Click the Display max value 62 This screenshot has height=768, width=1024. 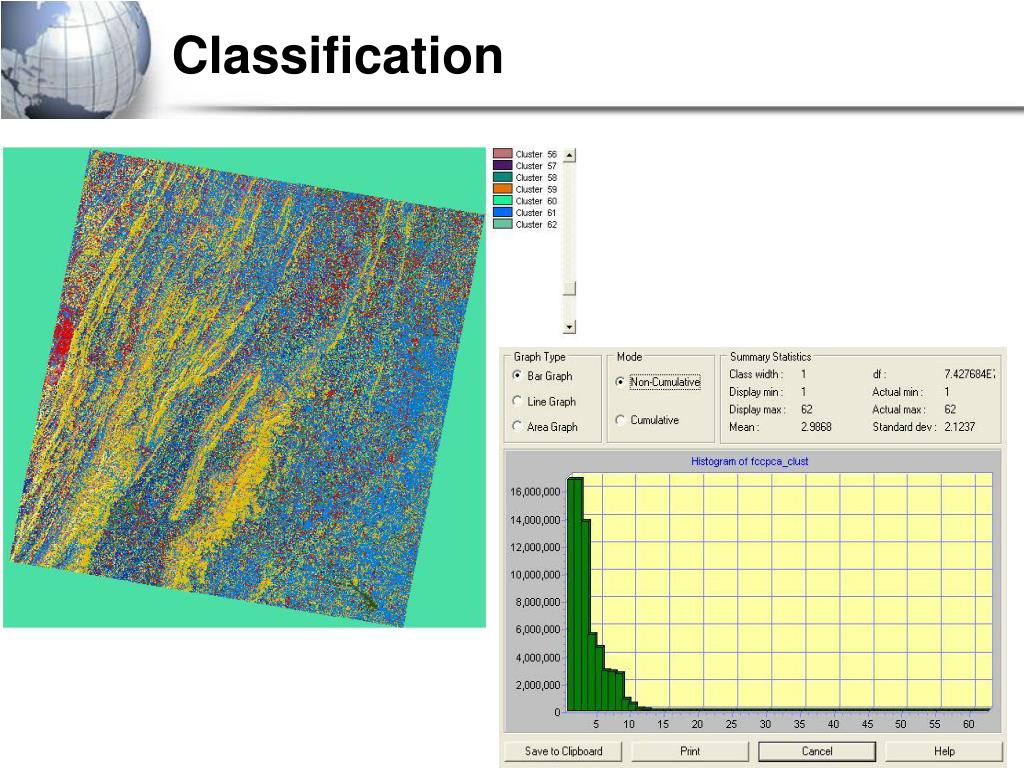pos(807,409)
